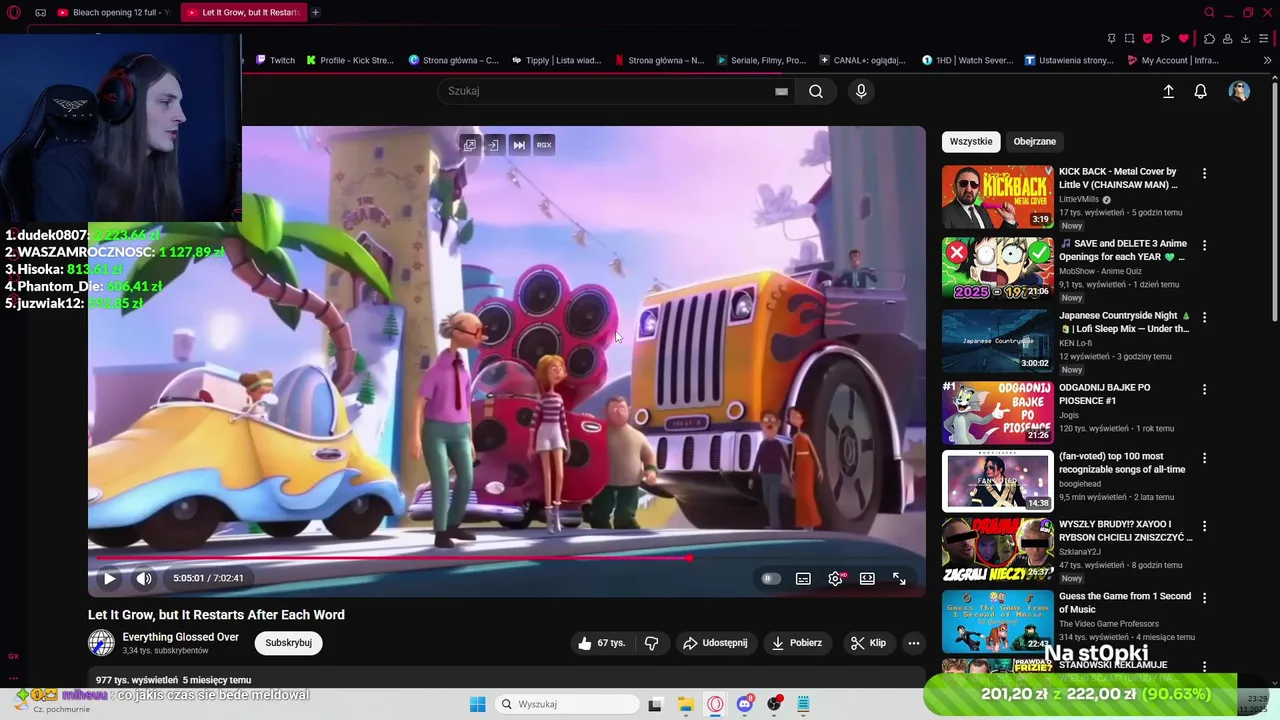Open Opera video pop-out button
Viewport: 1280px width, 720px height.
(x=469, y=145)
